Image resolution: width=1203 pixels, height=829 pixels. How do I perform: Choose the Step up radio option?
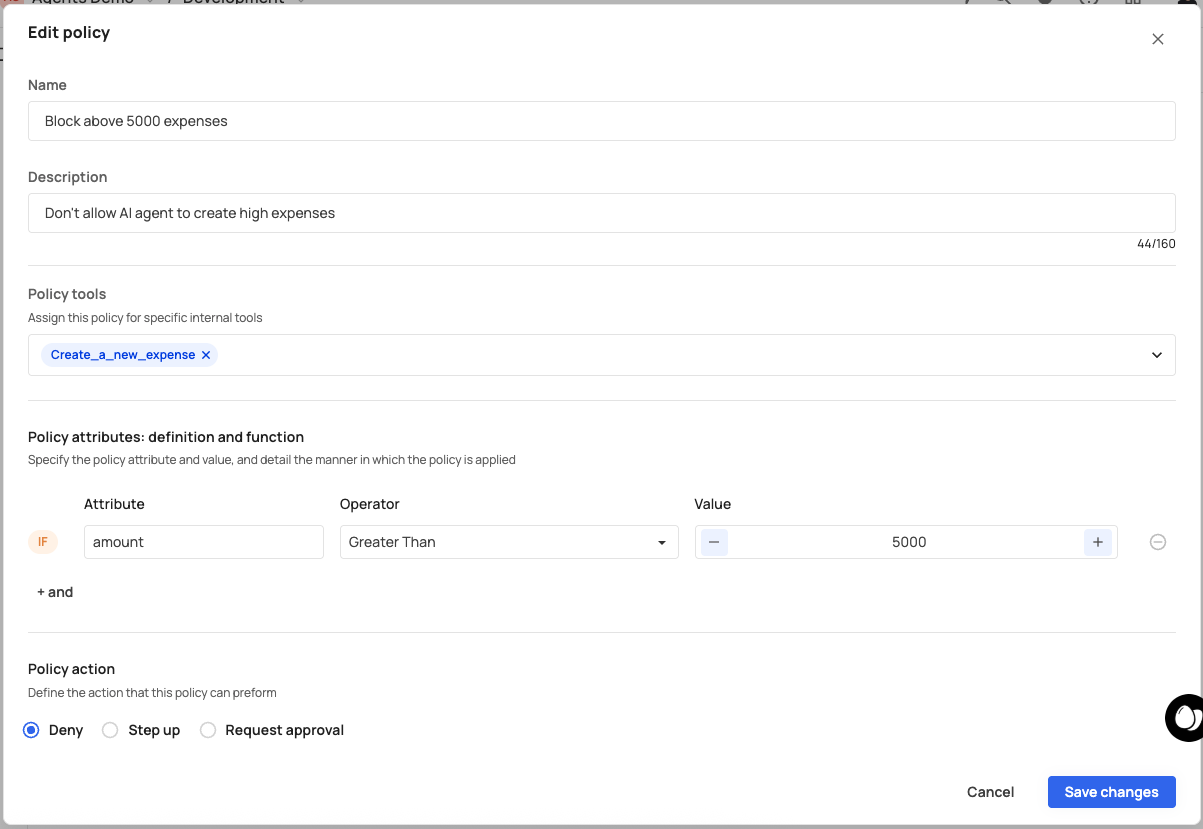coord(111,730)
